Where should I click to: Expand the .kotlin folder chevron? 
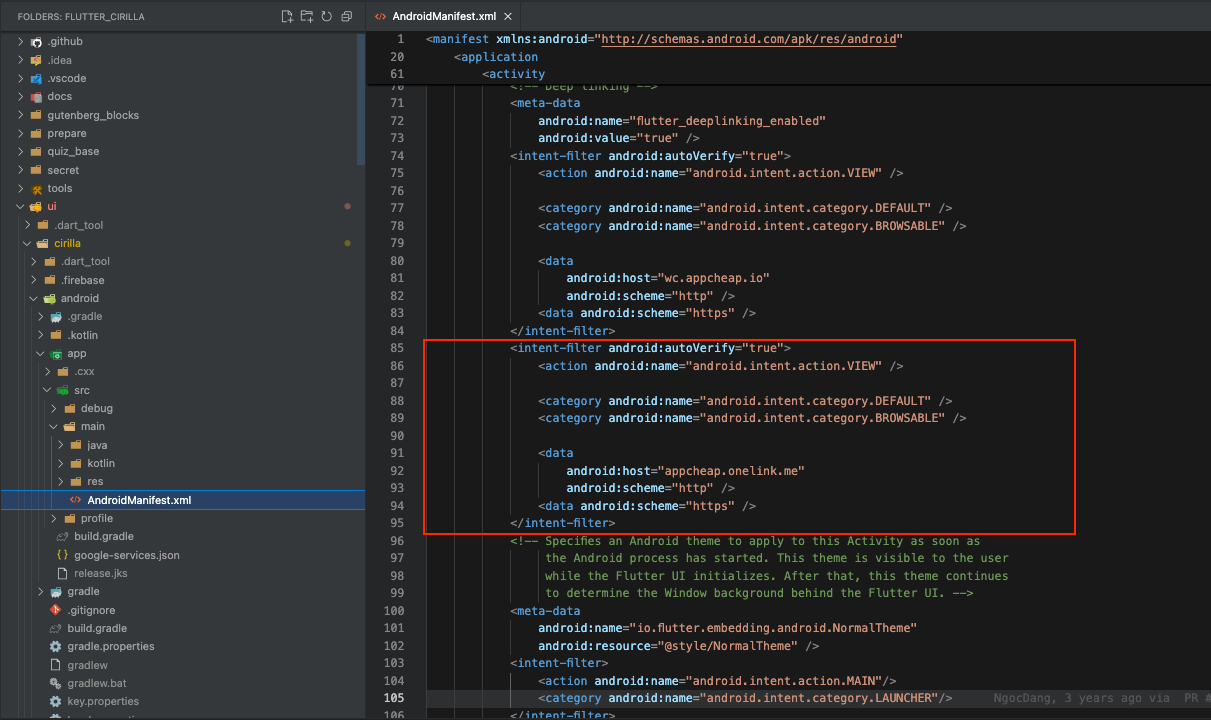(41, 335)
